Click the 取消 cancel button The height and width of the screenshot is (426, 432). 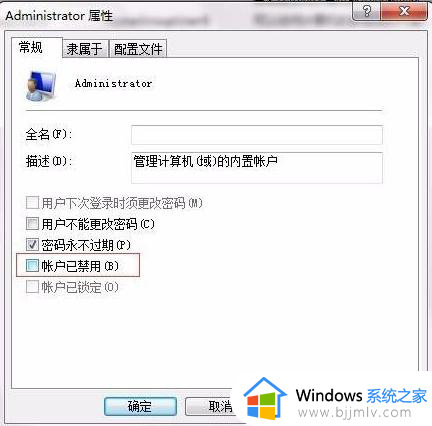click(210, 406)
